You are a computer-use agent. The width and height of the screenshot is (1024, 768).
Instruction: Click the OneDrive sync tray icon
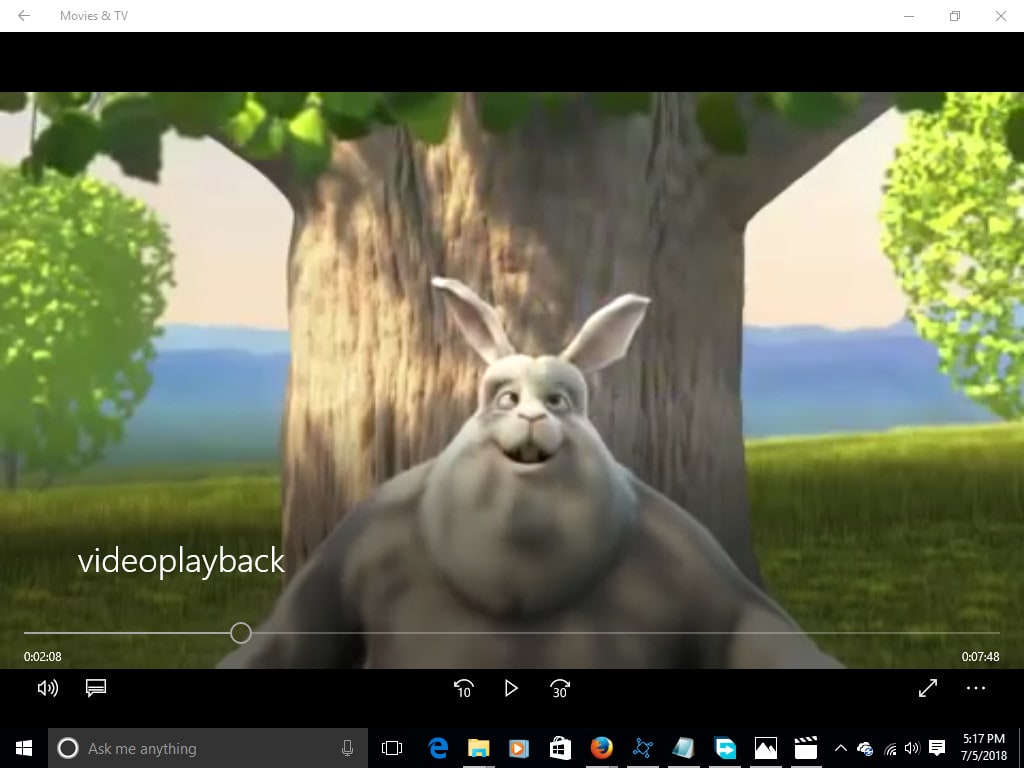pyautogui.click(x=865, y=748)
